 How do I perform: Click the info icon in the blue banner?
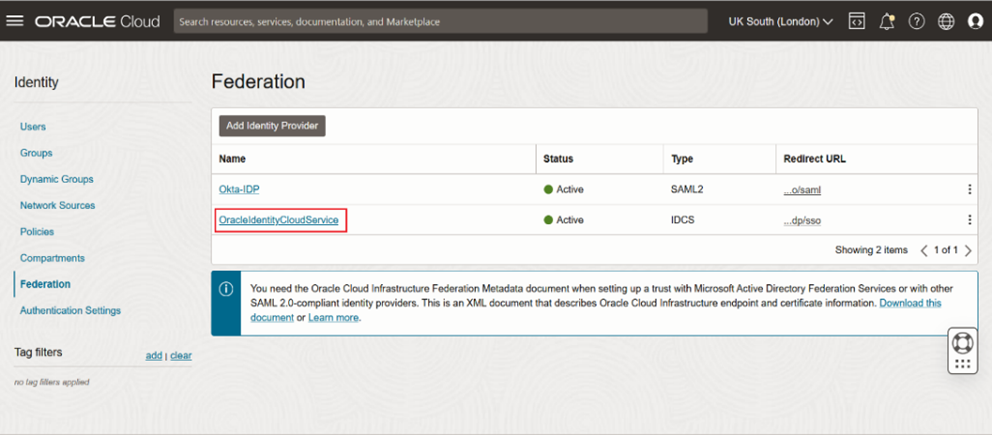coord(226,289)
